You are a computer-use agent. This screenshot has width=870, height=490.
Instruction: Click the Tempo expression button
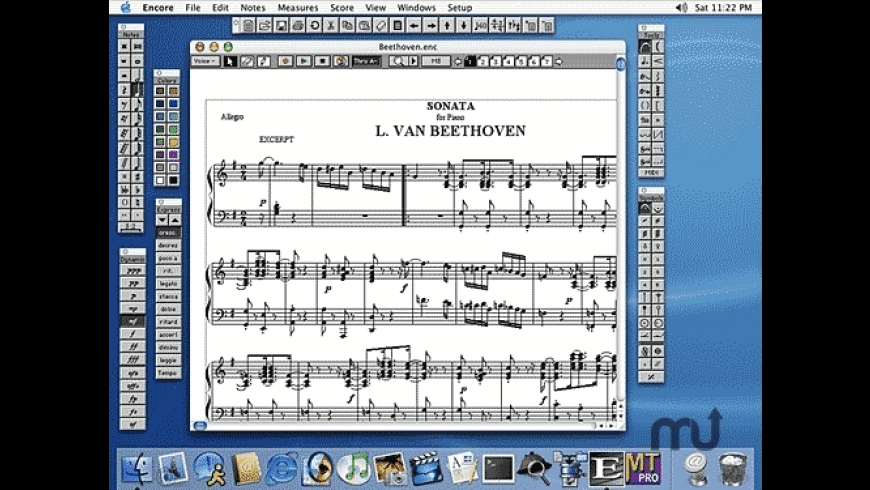[168, 373]
